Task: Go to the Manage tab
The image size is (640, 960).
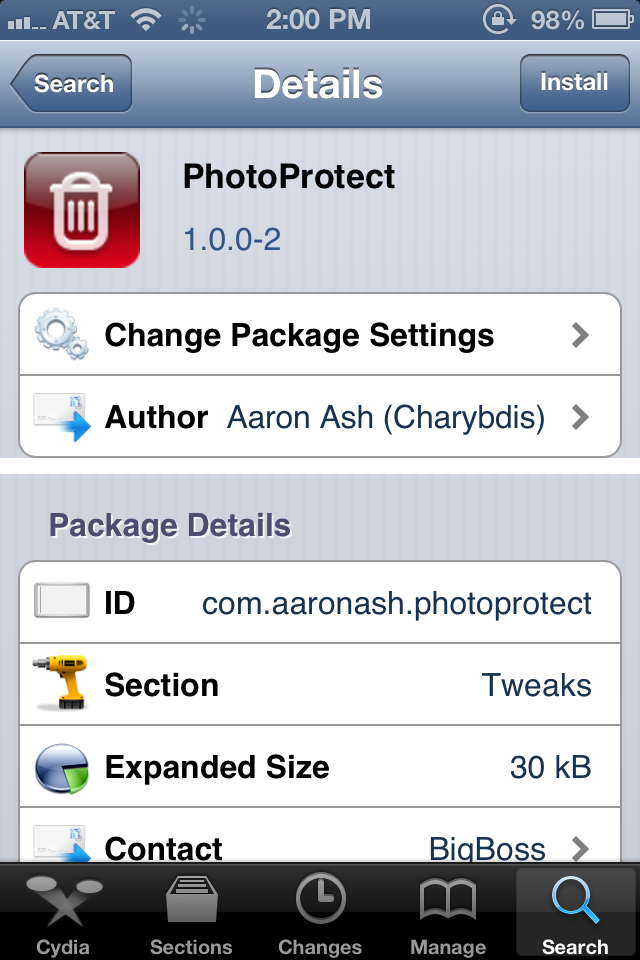Action: point(447,912)
